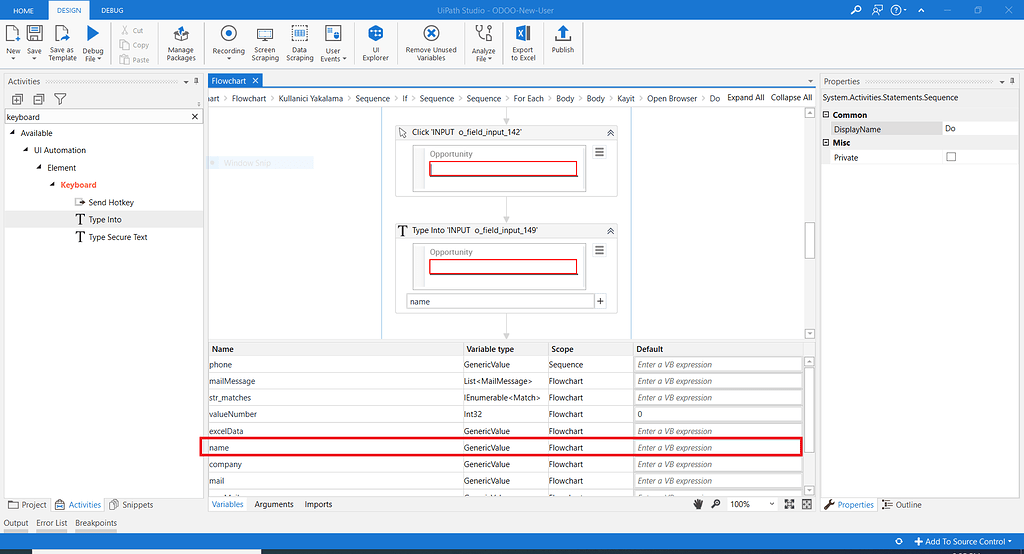Go to Kullanici Yakalama breadcrumb
Image resolution: width=1024 pixels, height=554 pixels.
tap(311, 99)
